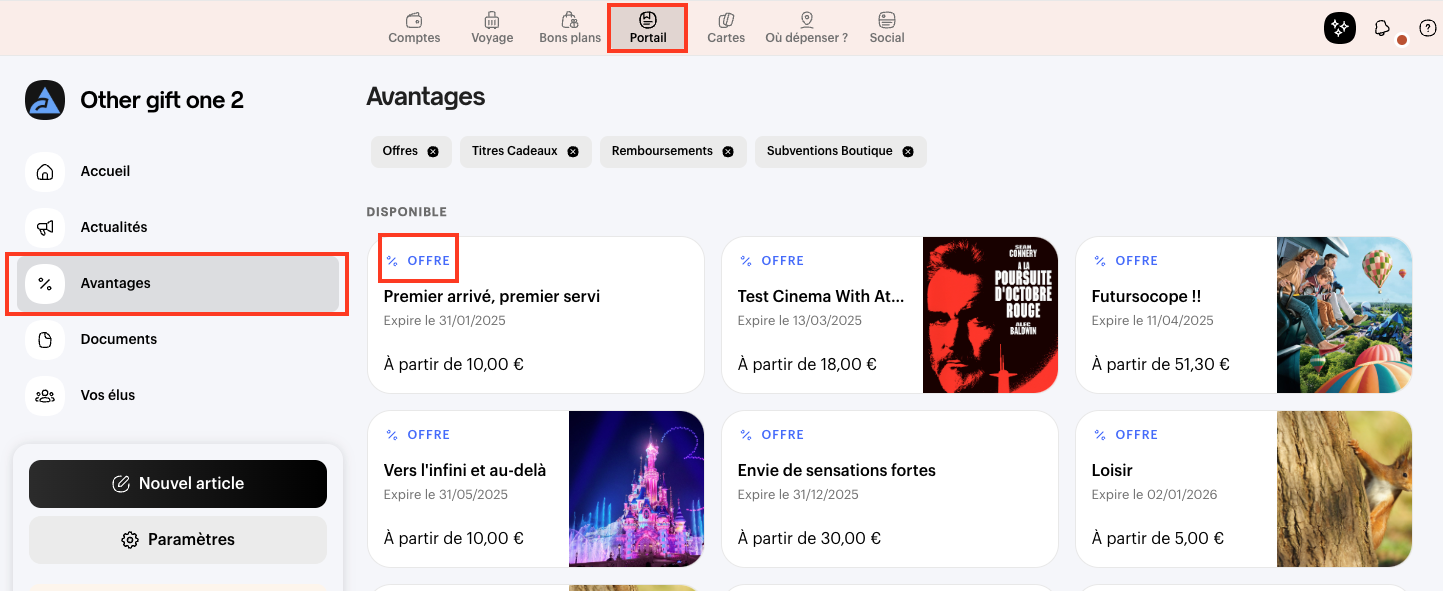Remove the Offres filter chip
Image resolution: width=1443 pixels, height=591 pixels.
[x=433, y=152]
